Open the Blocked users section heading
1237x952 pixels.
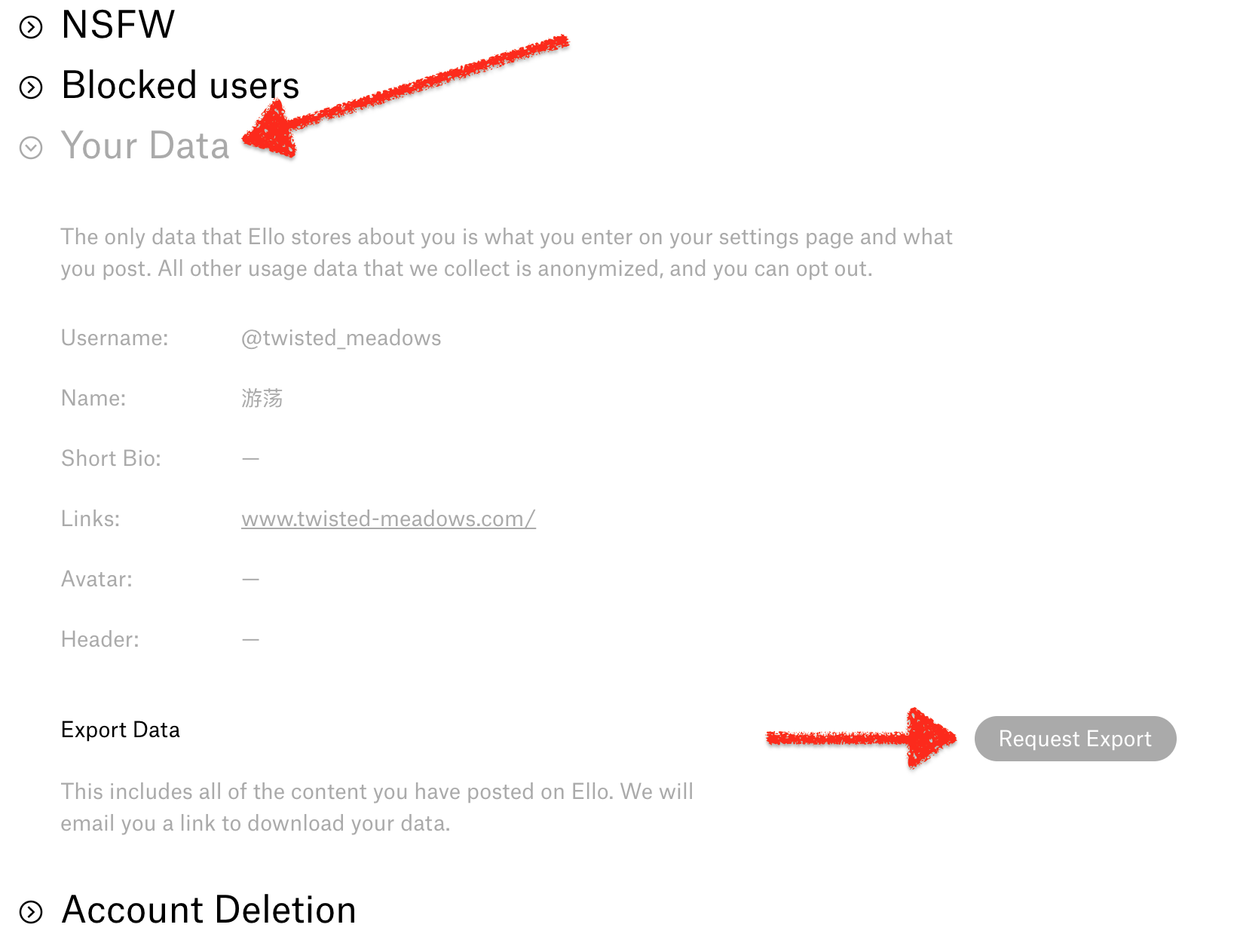[x=180, y=85]
